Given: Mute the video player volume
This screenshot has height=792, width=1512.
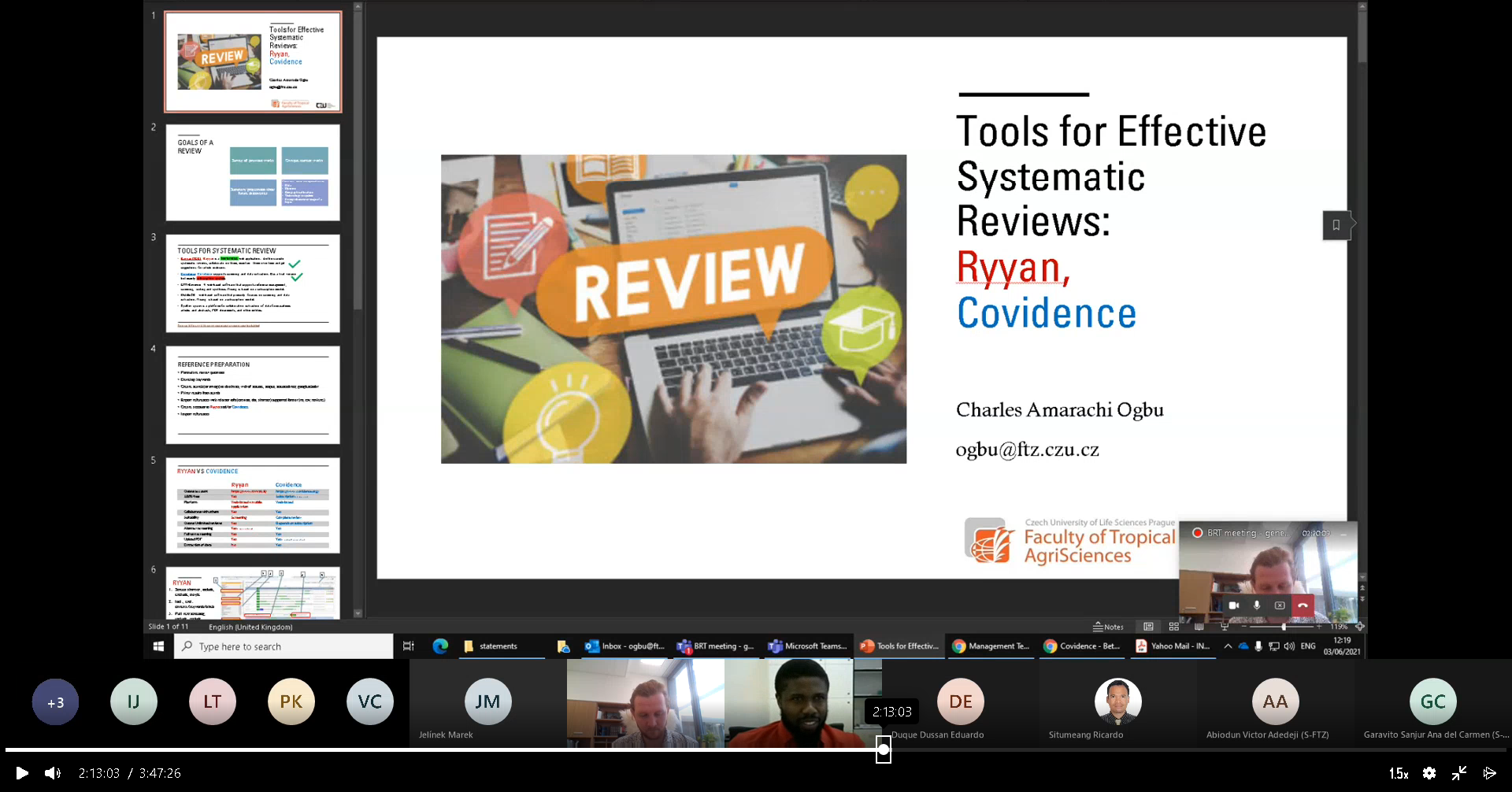Looking at the screenshot, I should 52,773.
